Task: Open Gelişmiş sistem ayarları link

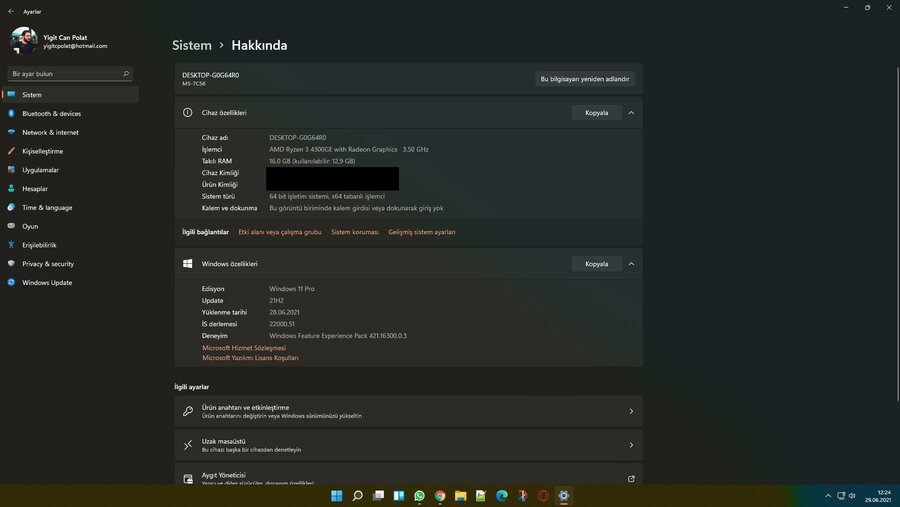Action: [422, 232]
